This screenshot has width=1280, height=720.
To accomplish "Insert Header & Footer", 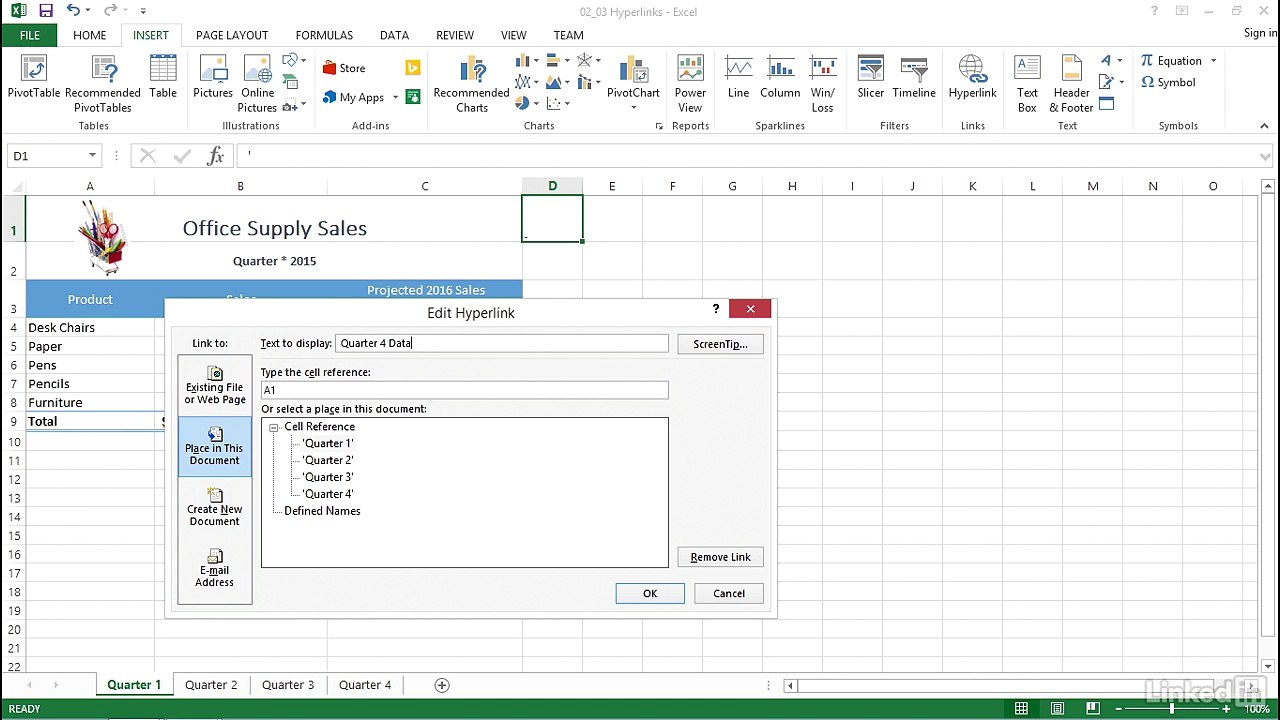I will pos(1071,83).
